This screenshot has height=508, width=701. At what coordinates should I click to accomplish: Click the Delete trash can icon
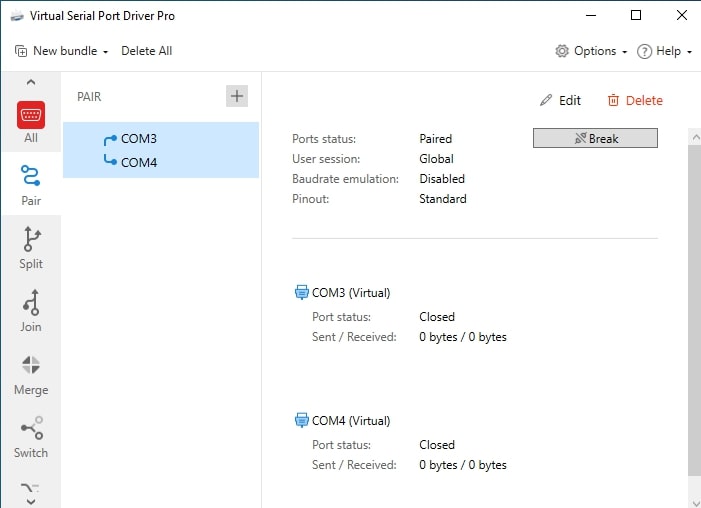[613, 100]
